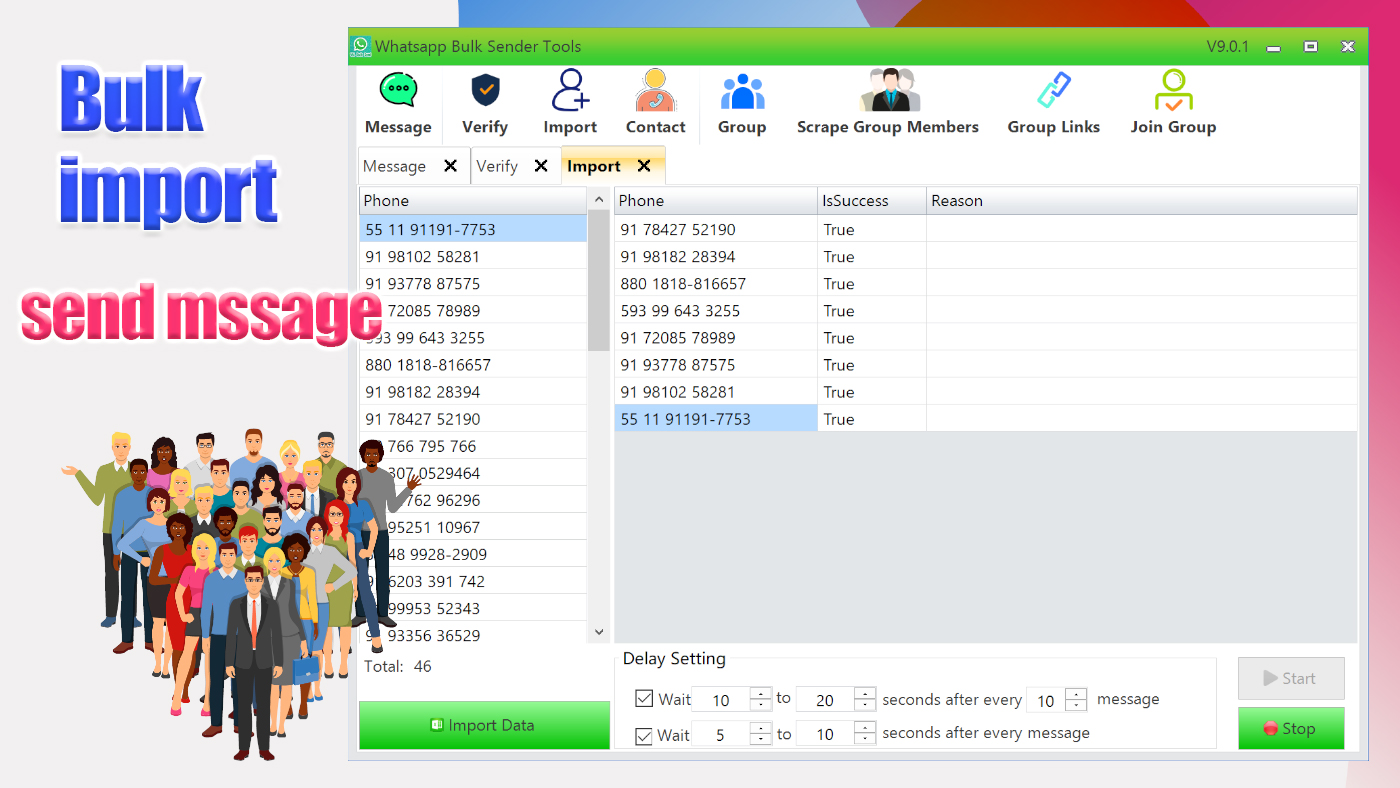
Task: Click the first wait maximum field showing 20
Action: click(825, 700)
